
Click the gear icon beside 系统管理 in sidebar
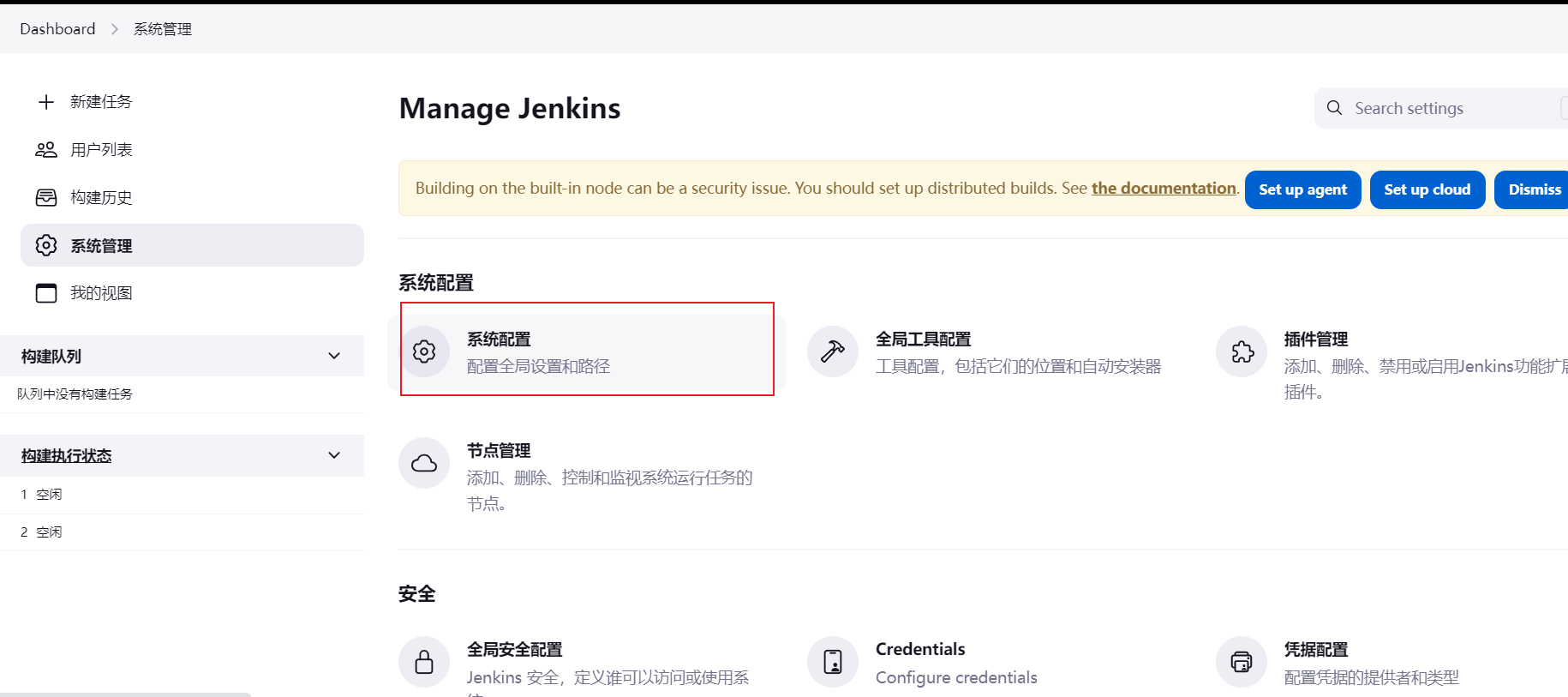coord(46,245)
